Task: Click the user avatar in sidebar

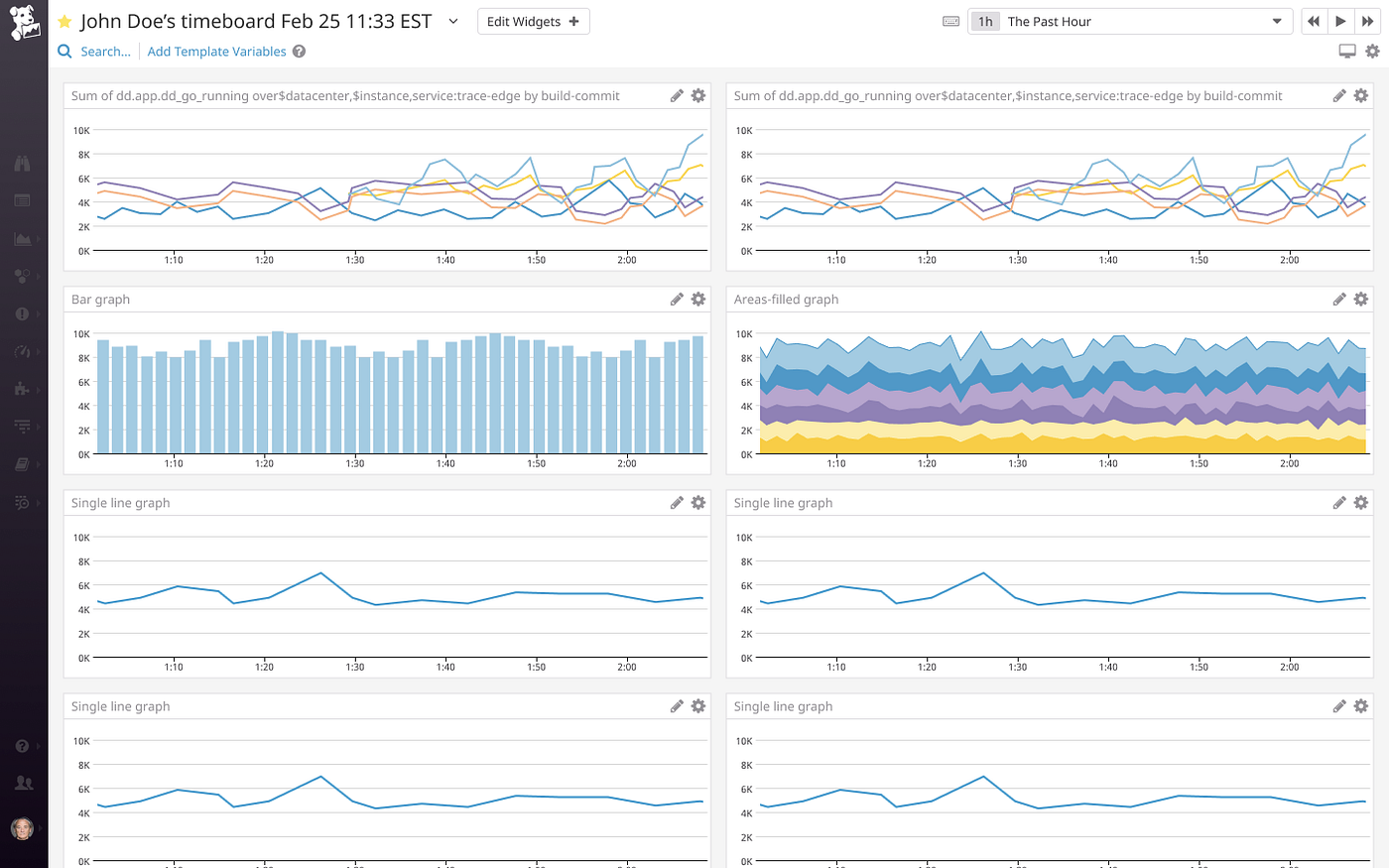Action: [x=22, y=827]
